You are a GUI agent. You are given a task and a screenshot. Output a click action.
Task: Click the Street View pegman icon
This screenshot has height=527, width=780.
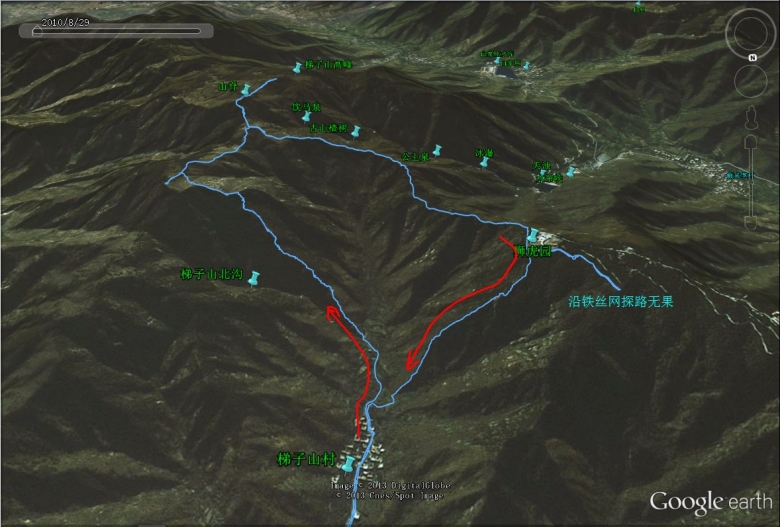[751, 118]
